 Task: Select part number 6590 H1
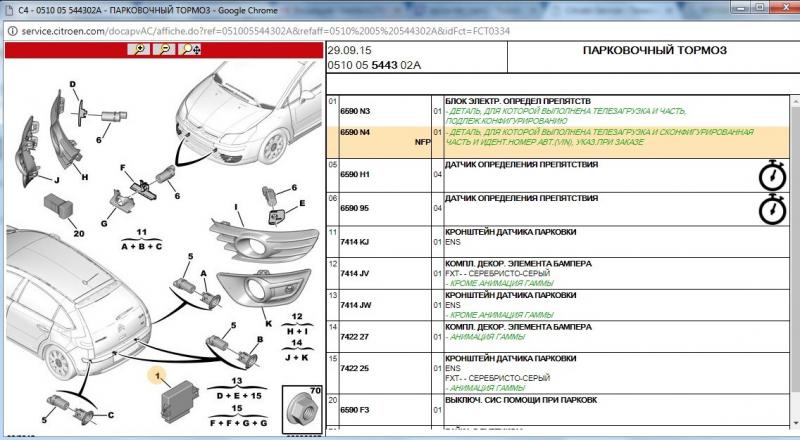click(x=355, y=175)
